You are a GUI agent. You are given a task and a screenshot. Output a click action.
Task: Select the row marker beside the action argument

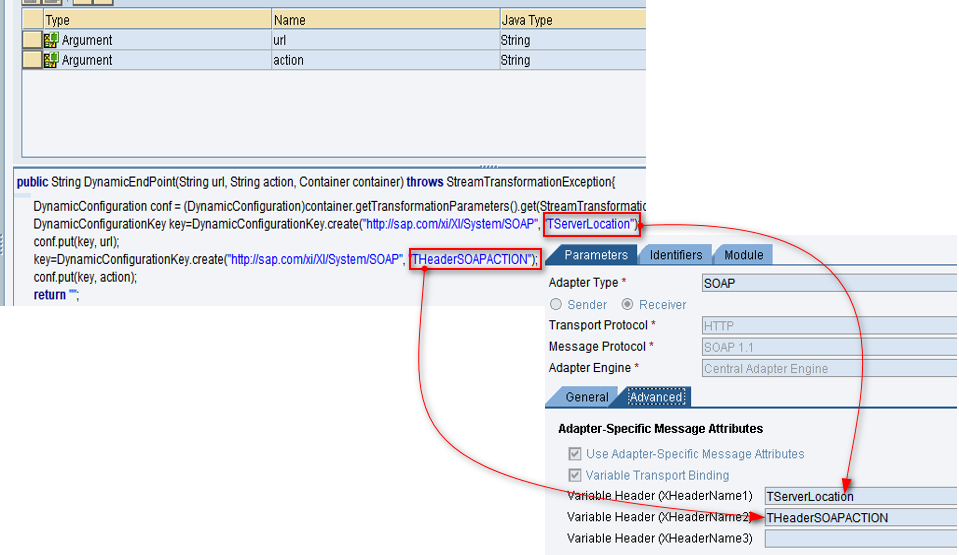click(32, 61)
